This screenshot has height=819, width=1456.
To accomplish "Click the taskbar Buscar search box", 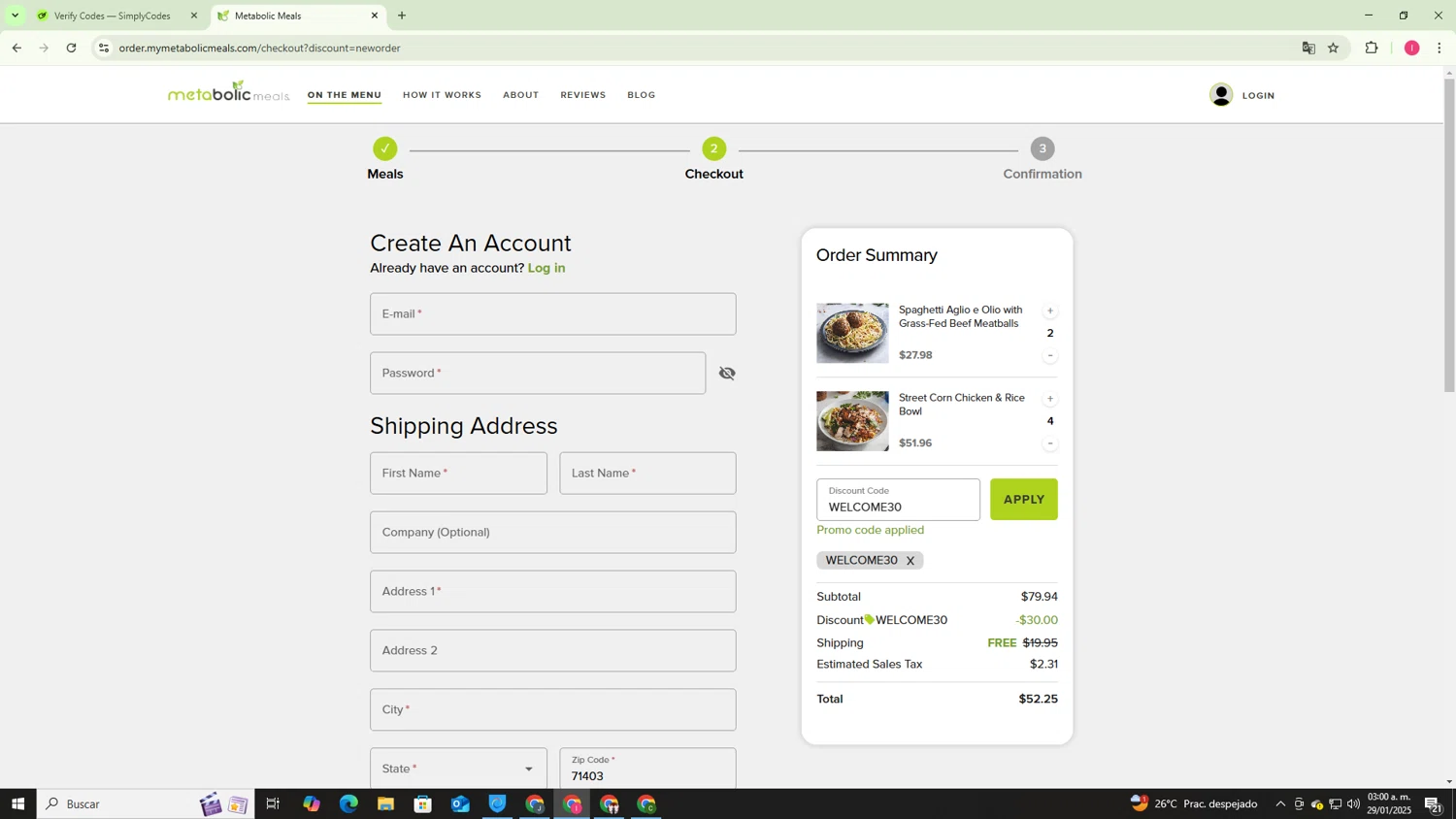I will [x=146, y=803].
